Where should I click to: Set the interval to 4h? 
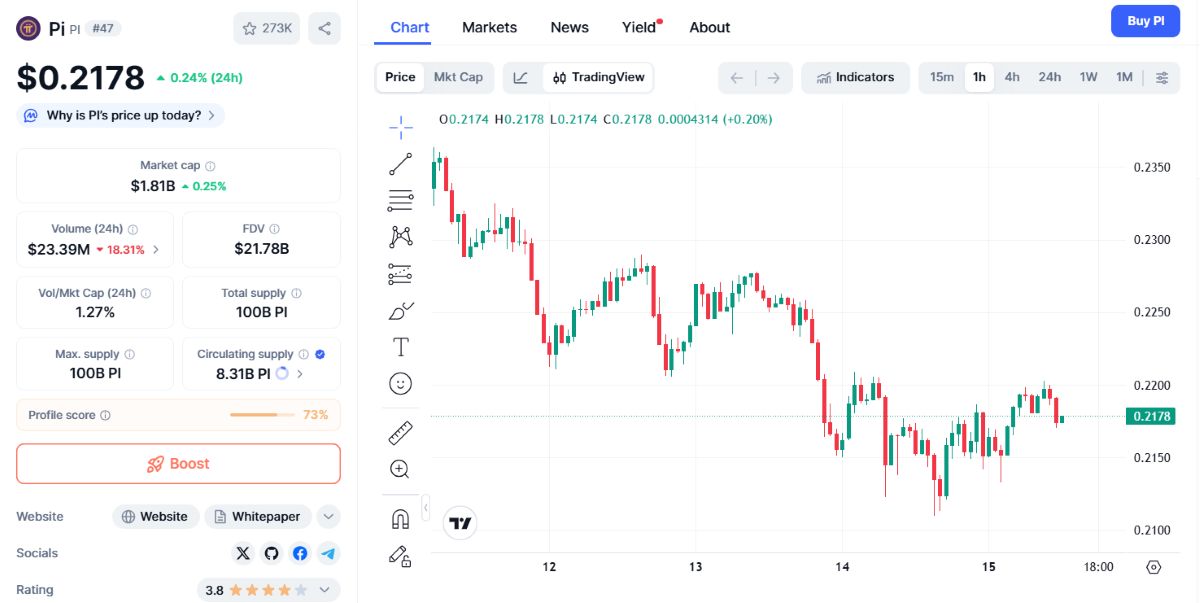coord(1012,77)
